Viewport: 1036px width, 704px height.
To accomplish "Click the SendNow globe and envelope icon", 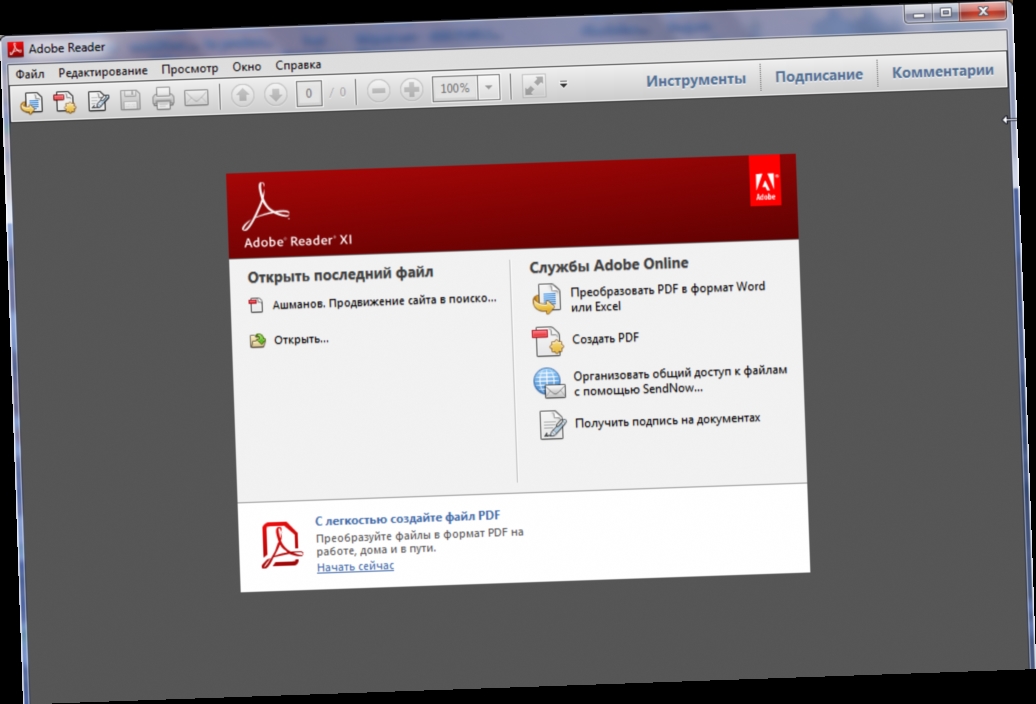I will tap(550, 383).
